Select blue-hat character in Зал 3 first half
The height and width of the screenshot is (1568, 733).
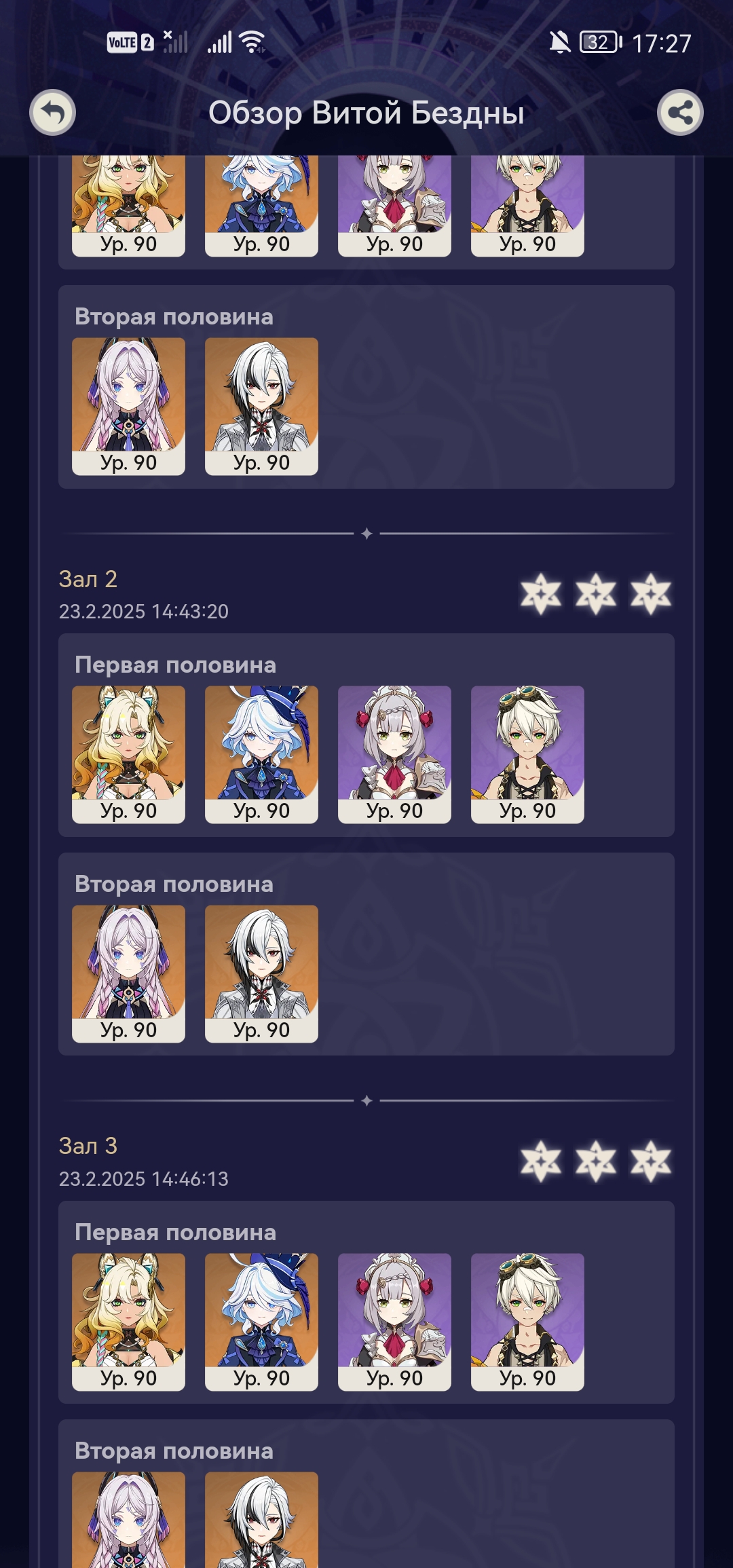tap(261, 1322)
